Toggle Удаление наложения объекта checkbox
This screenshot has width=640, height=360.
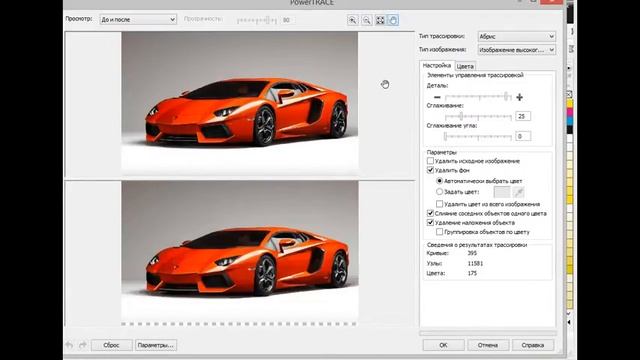430,222
